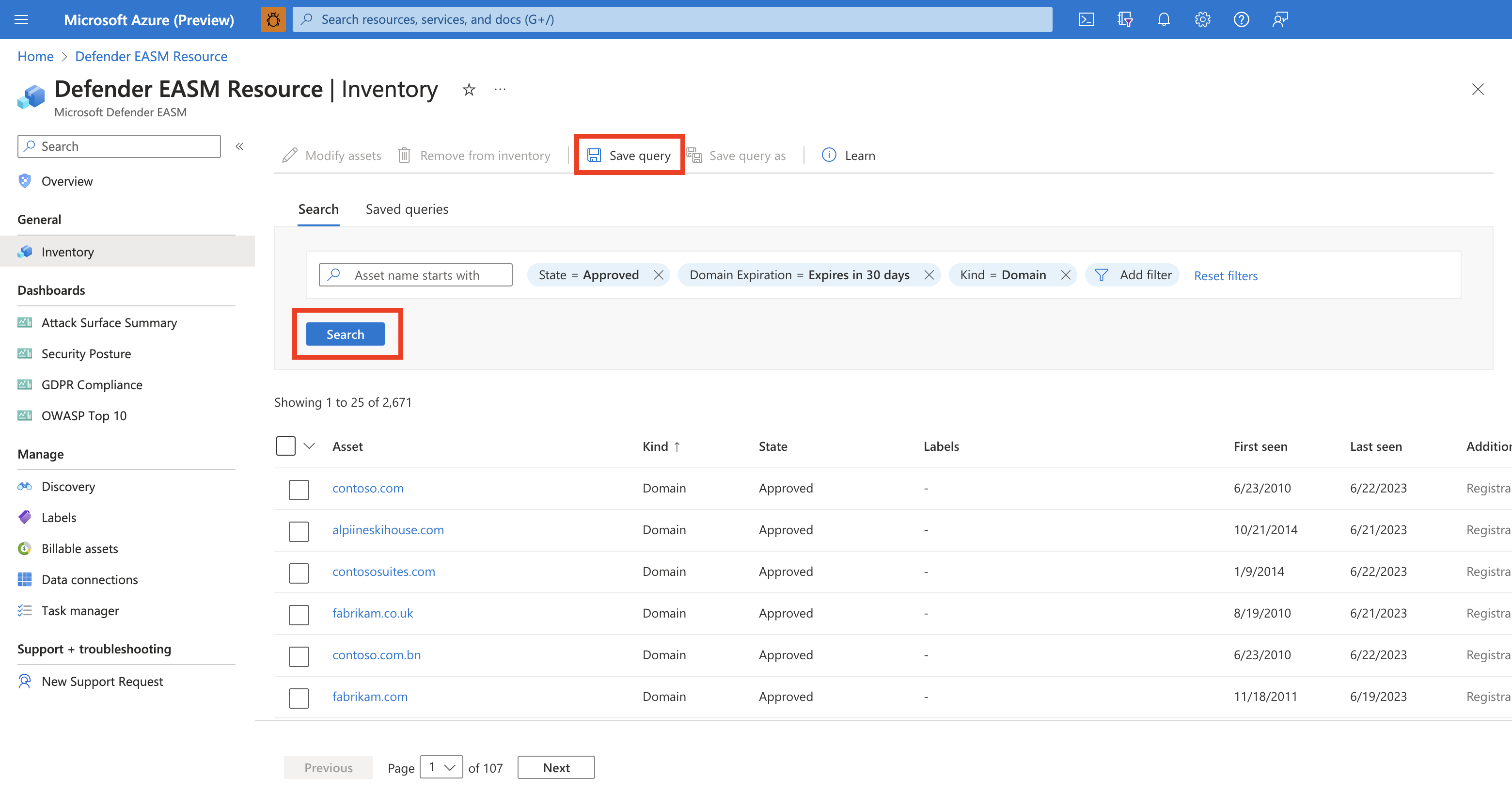Toggle the State = Approved filter off

pos(657,275)
